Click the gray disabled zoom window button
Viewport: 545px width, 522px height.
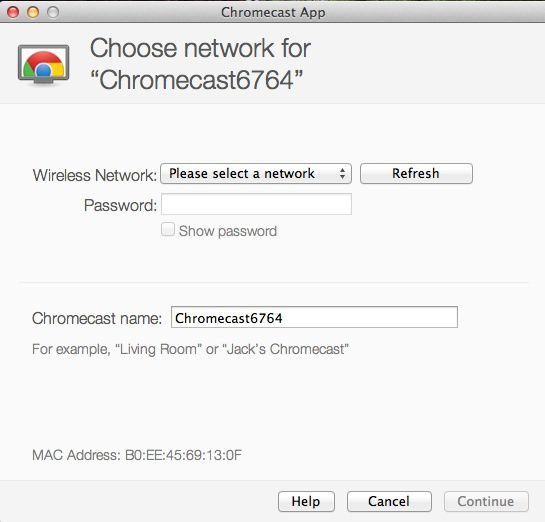[53, 12]
